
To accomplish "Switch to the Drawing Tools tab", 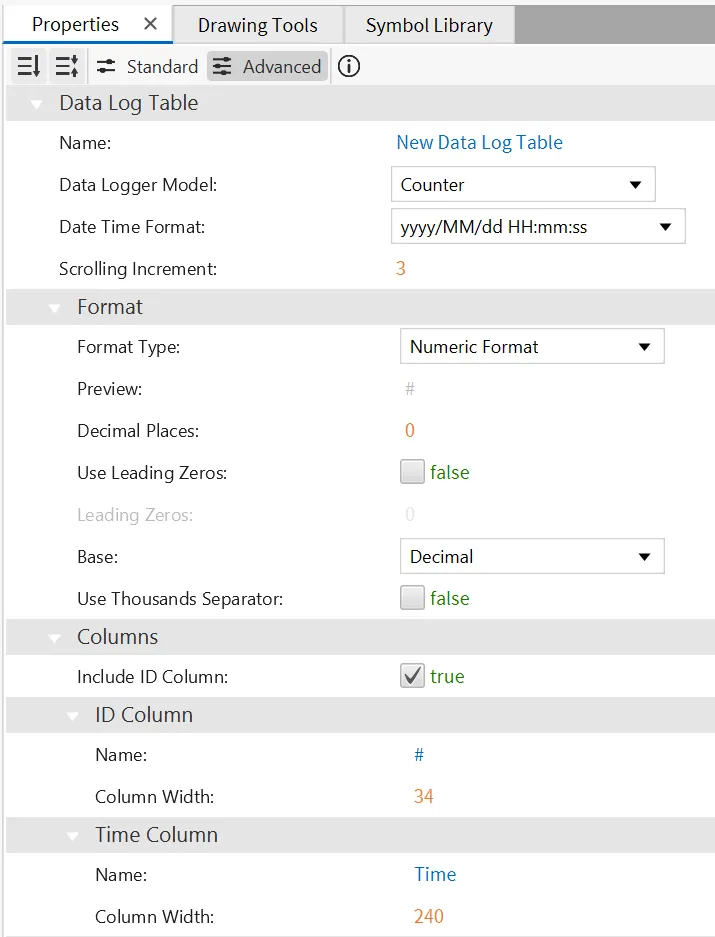I will pos(257,25).
